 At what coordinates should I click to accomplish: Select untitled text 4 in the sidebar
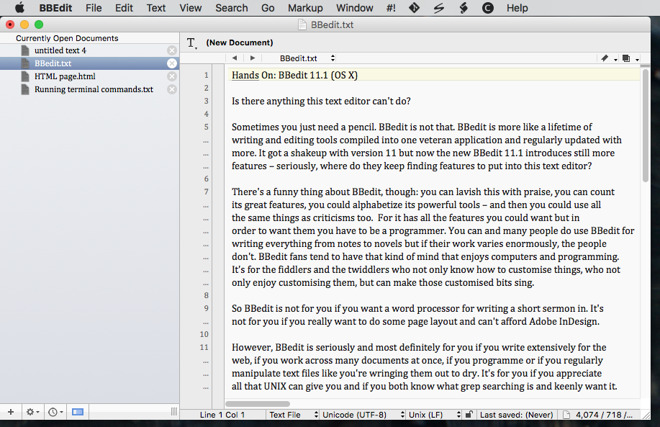click(x=89, y=51)
